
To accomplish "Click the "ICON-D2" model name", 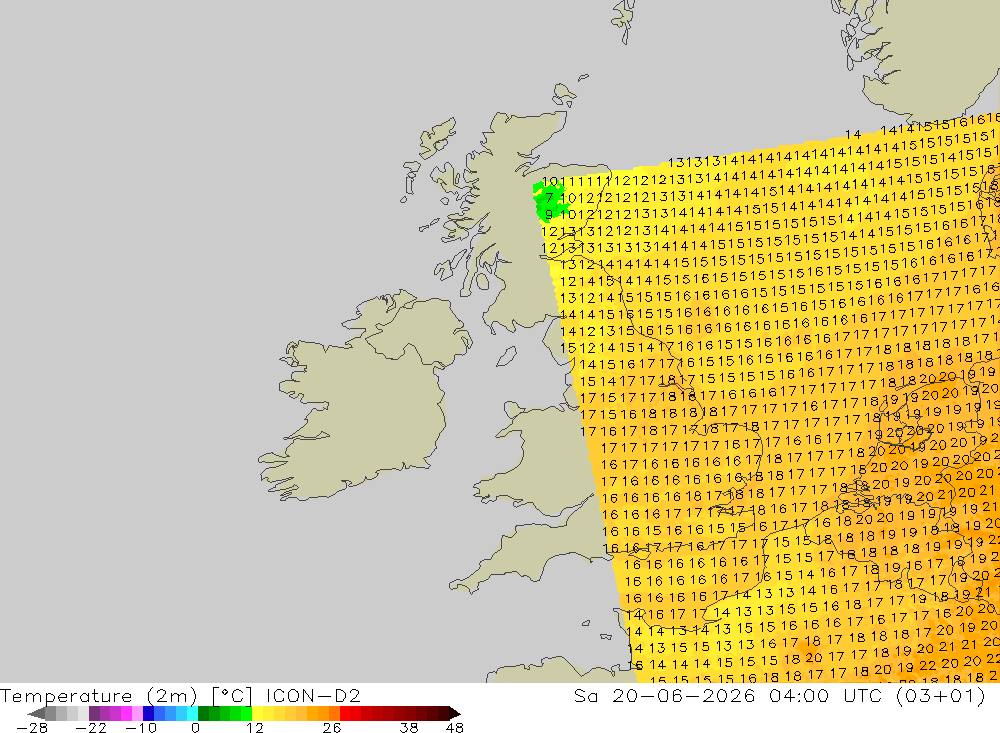I will coord(313,696).
